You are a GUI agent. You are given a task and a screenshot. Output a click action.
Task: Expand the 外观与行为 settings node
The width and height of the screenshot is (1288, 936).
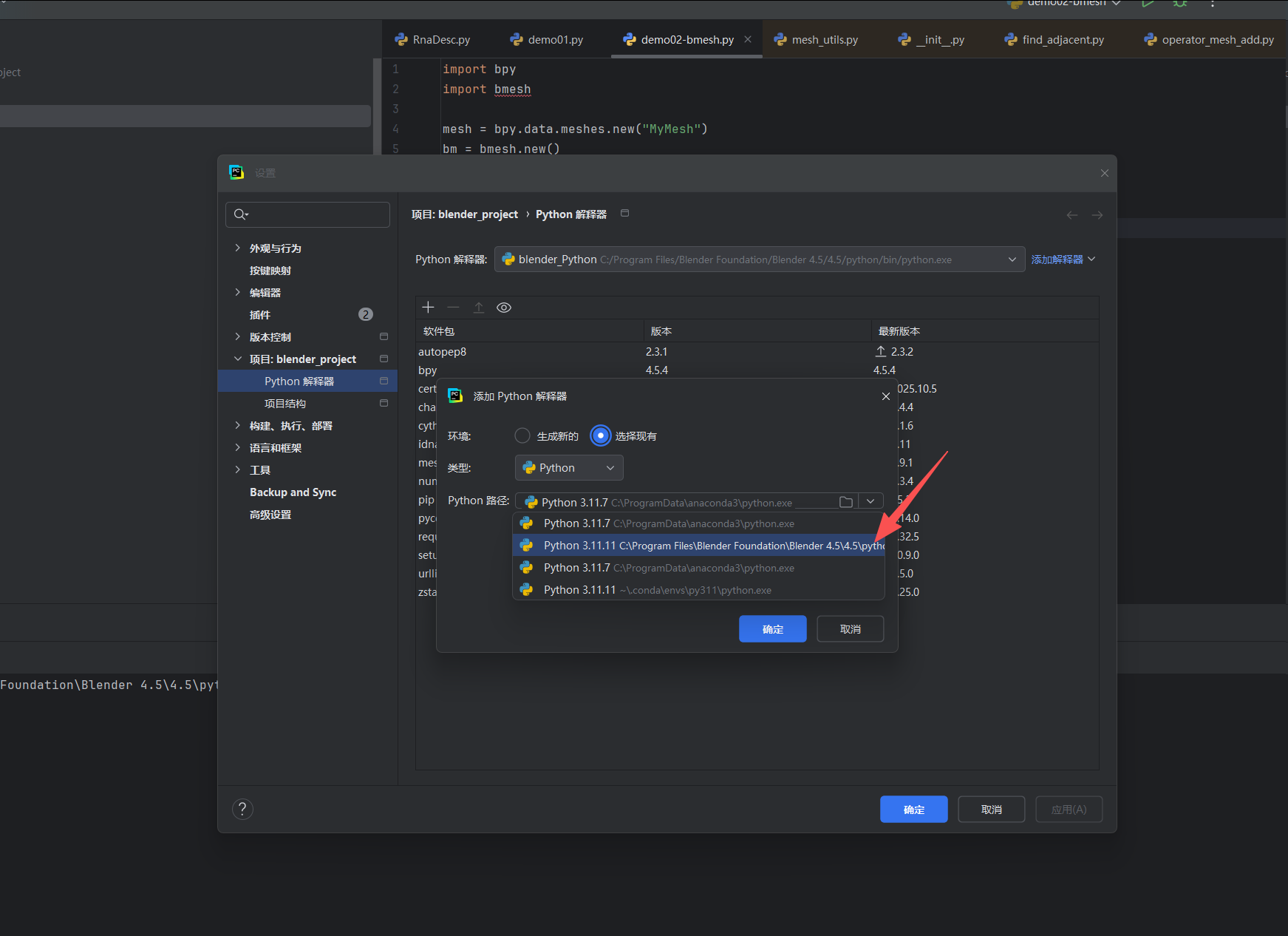coord(237,248)
